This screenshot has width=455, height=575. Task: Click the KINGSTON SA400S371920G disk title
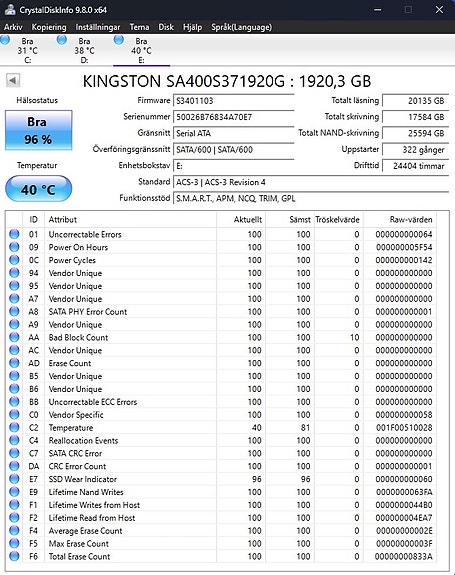tap(227, 81)
